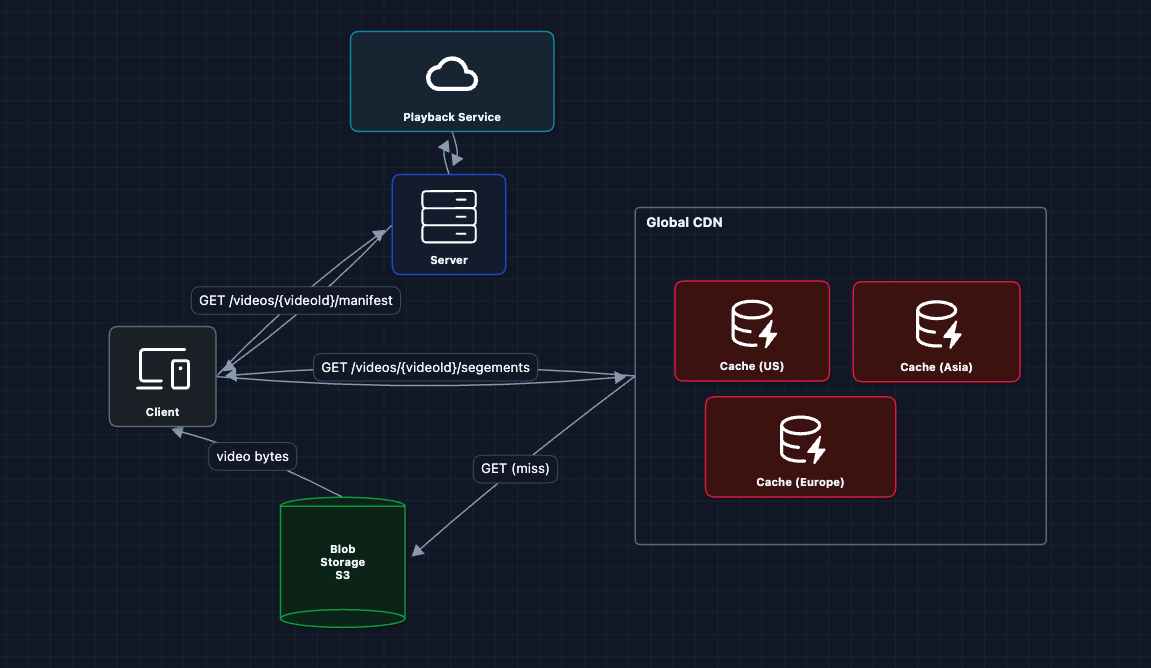Select the server rack icon
Viewport: 1151px width, 668px height.
pyautogui.click(x=449, y=216)
